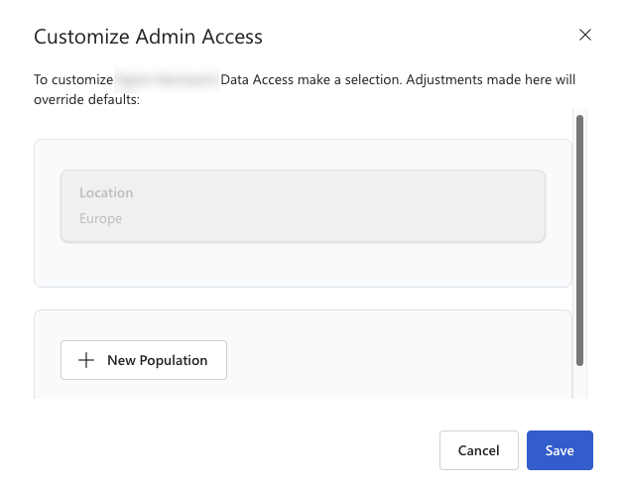The height and width of the screenshot is (498, 627).
Task: Cancel the admin access changes
Action: (x=479, y=450)
